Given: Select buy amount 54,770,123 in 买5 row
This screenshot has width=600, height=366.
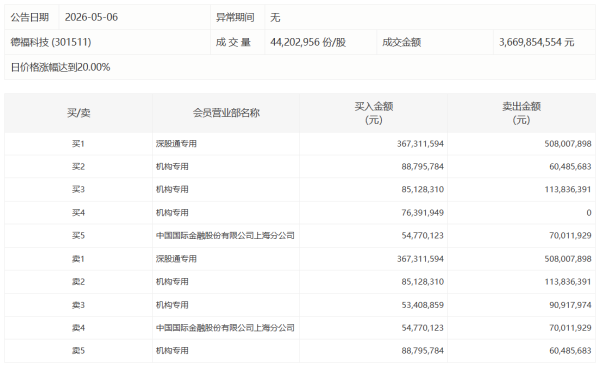Looking at the screenshot, I should click(422, 235).
